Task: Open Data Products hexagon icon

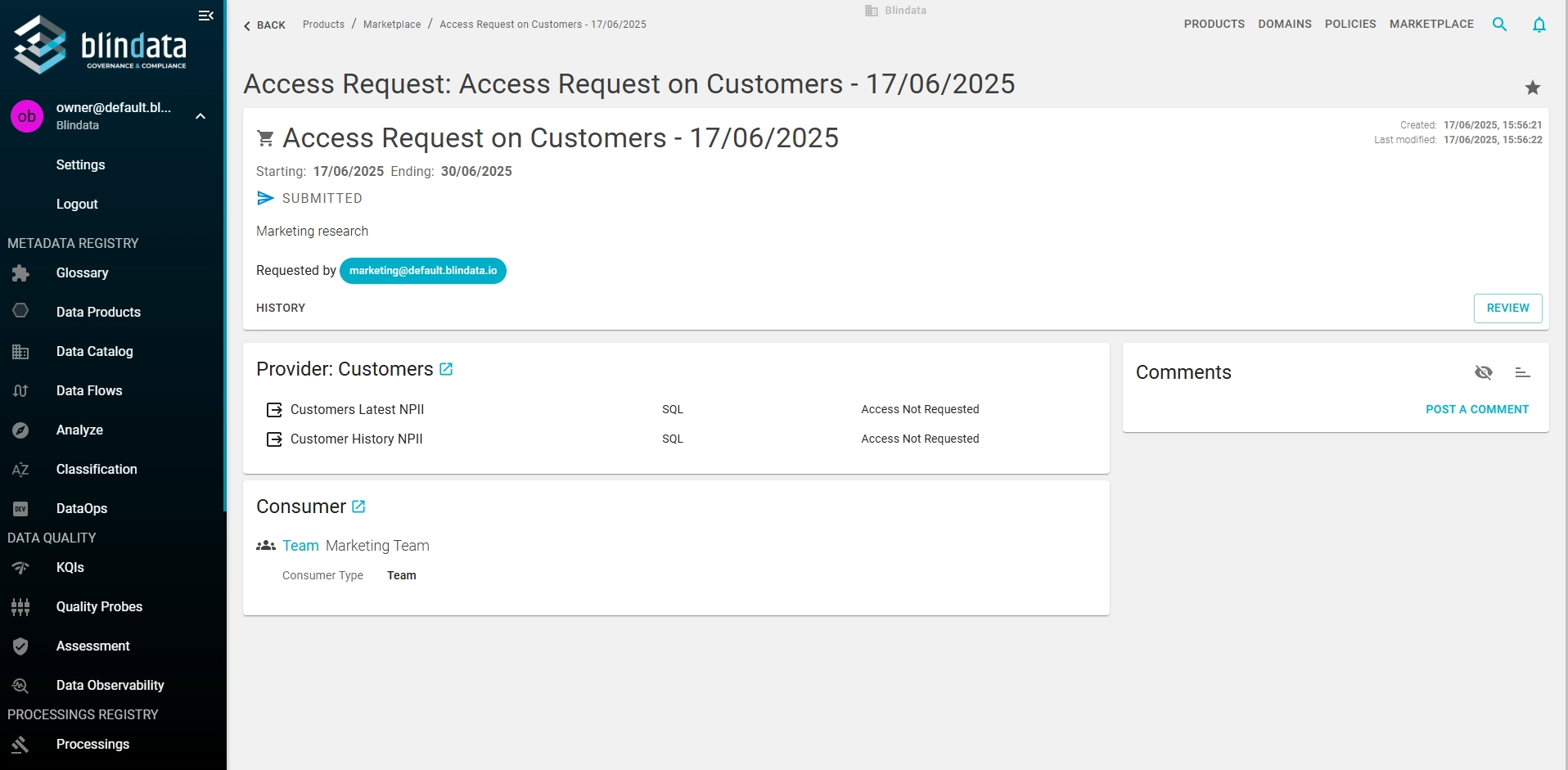Action: (20, 312)
